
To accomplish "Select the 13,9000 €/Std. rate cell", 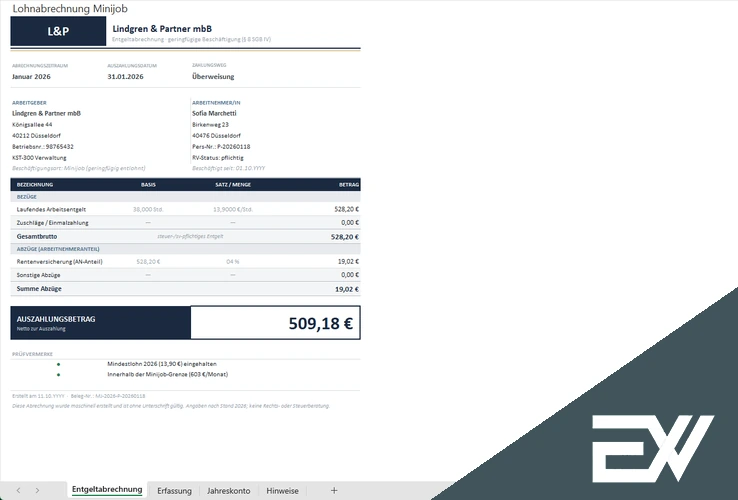I will click(233, 209).
